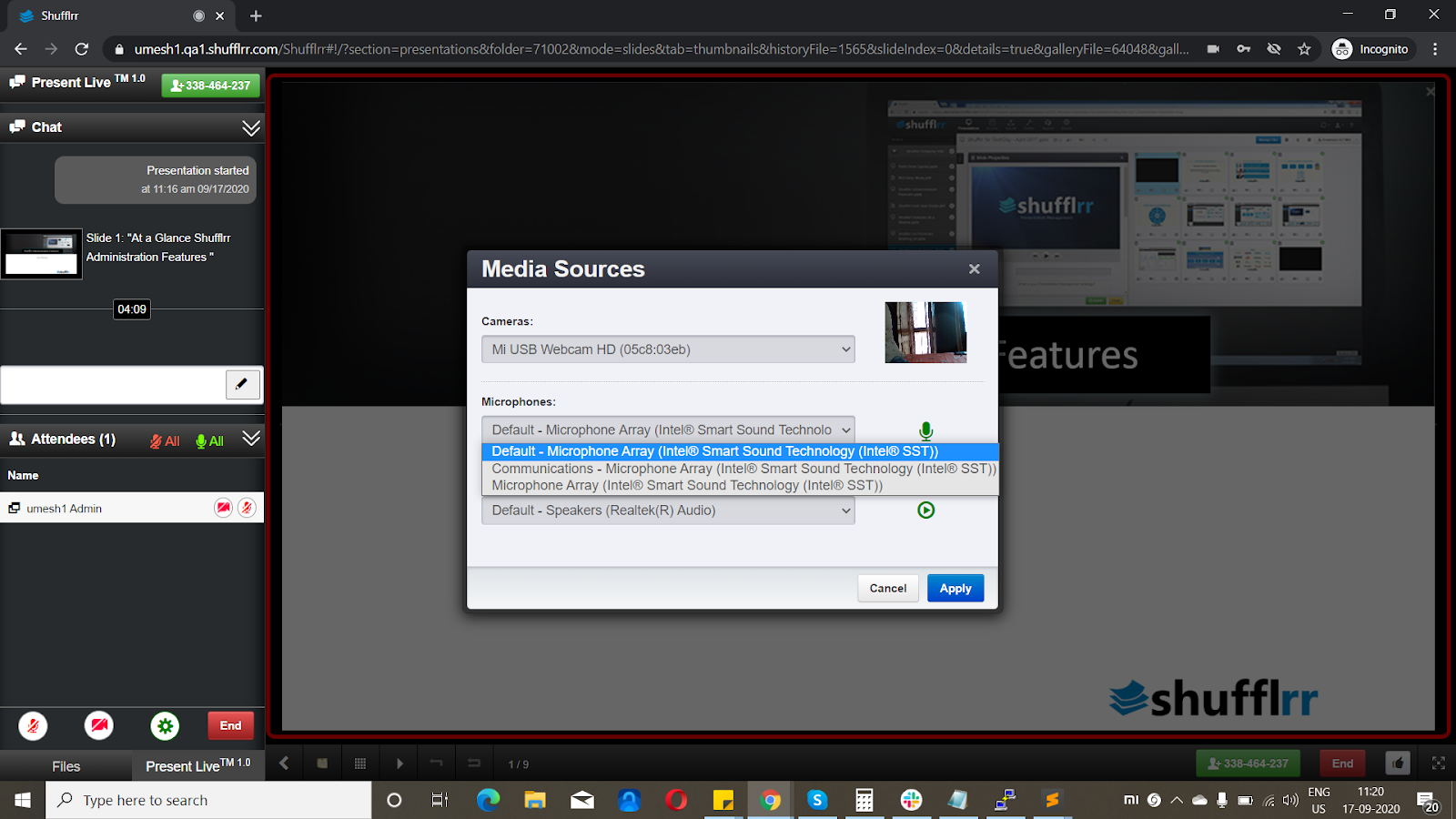The height and width of the screenshot is (819, 1456).
Task: Open Skype from the taskbar
Action: [817, 800]
